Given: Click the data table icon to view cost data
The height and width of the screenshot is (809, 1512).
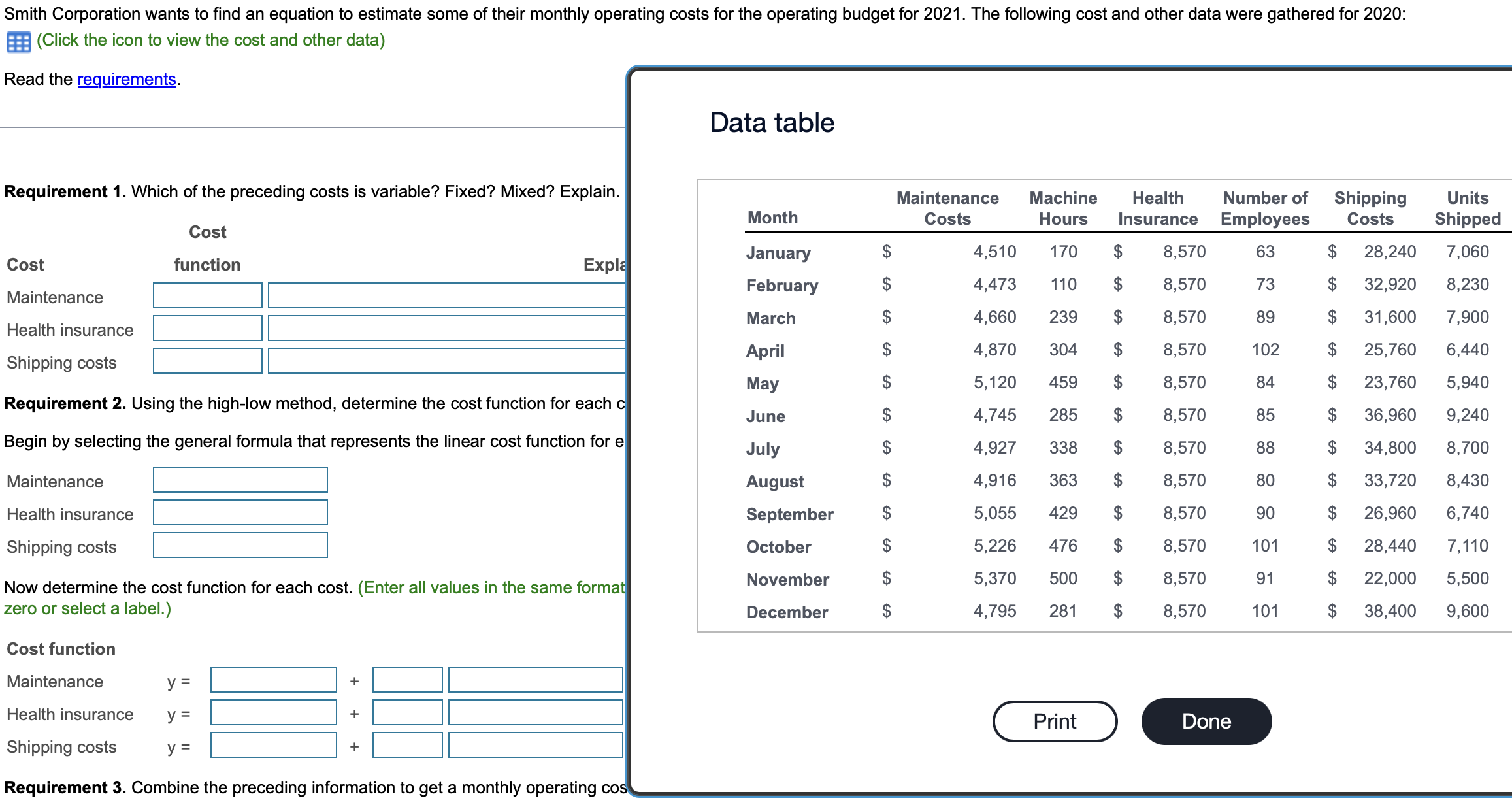Looking at the screenshot, I should (18, 41).
